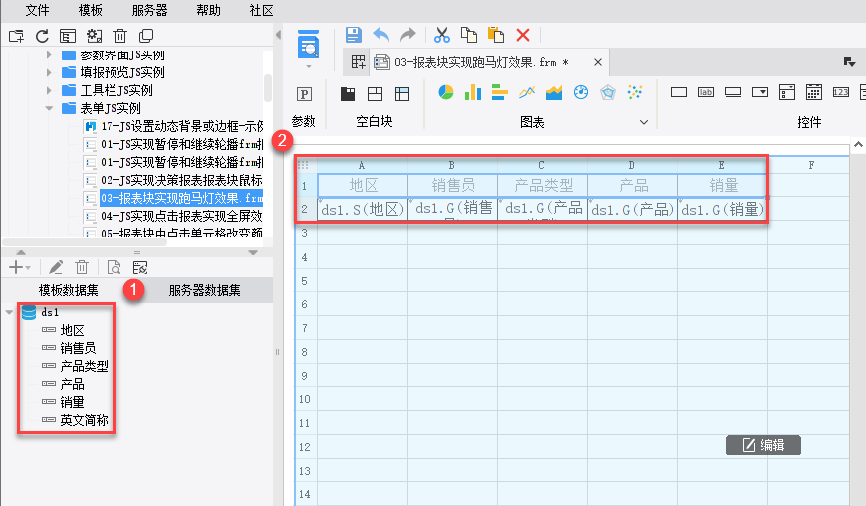Insert a scatter chart
The width and height of the screenshot is (866, 506).
click(x=635, y=92)
